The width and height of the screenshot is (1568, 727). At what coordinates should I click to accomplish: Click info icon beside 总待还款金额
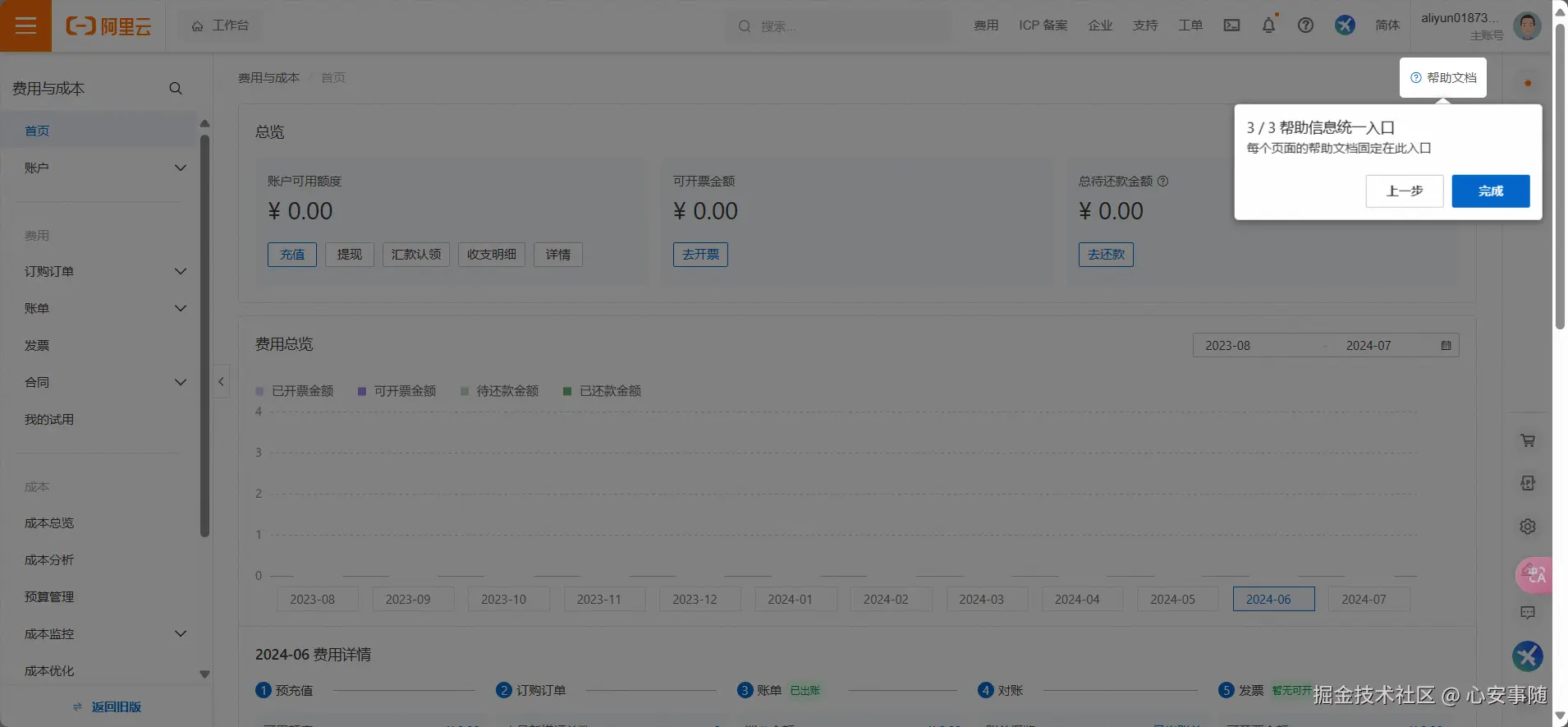1162,181
